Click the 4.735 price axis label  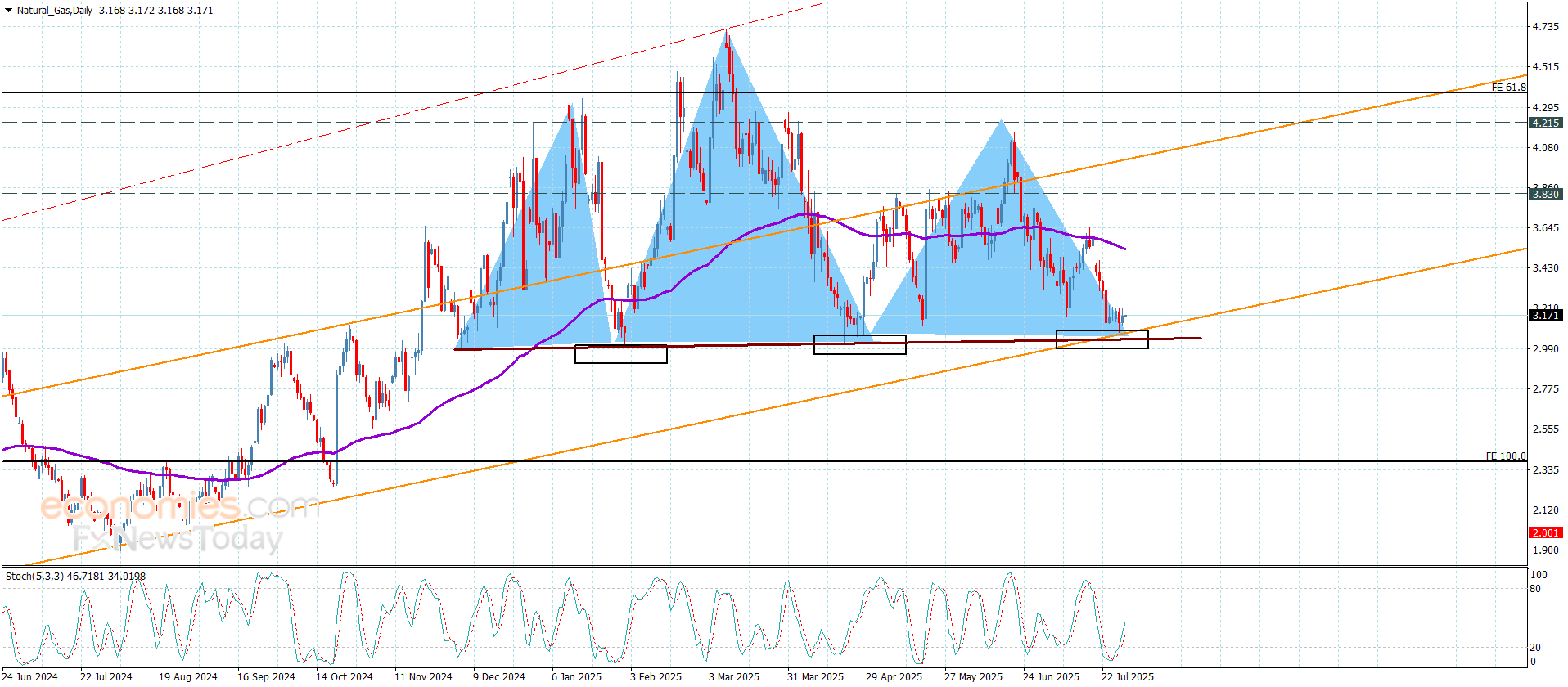click(x=1546, y=27)
